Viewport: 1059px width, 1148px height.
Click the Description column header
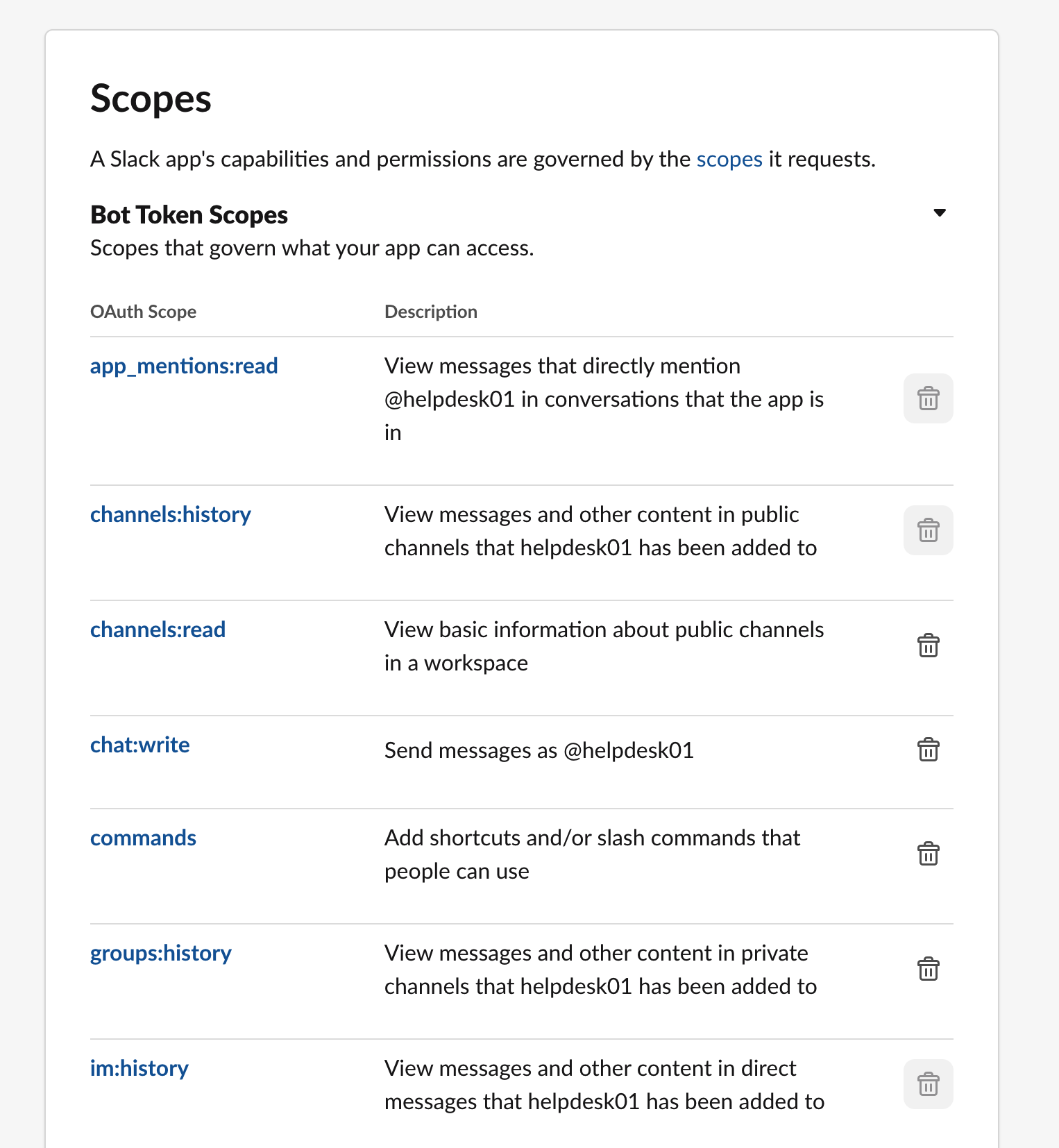[431, 312]
